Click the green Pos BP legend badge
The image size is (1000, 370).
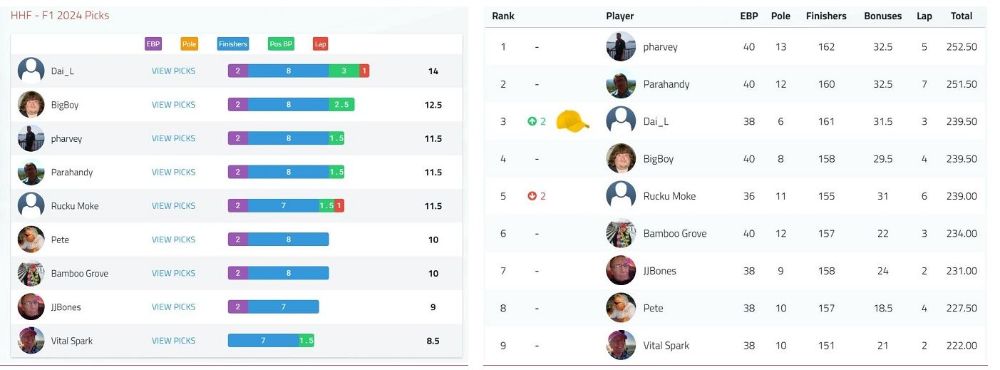pos(281,44)
